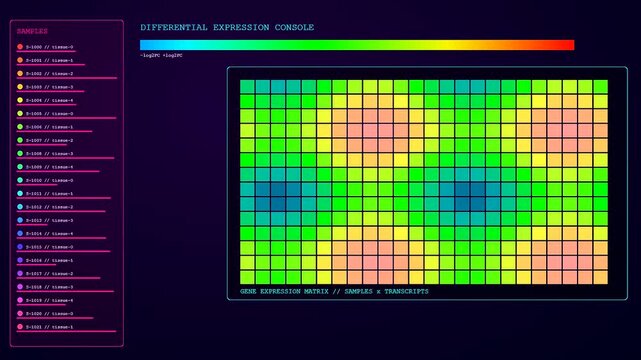Click the magenta bar under S-1013

[32, 225]
